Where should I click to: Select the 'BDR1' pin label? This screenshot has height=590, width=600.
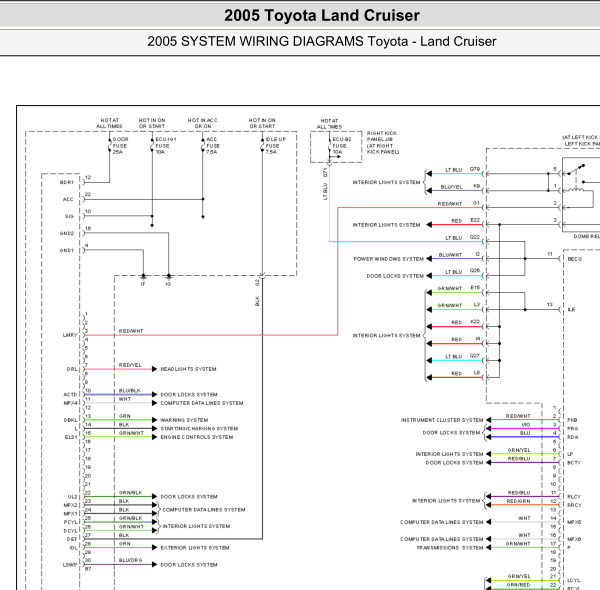click(67, 183)
